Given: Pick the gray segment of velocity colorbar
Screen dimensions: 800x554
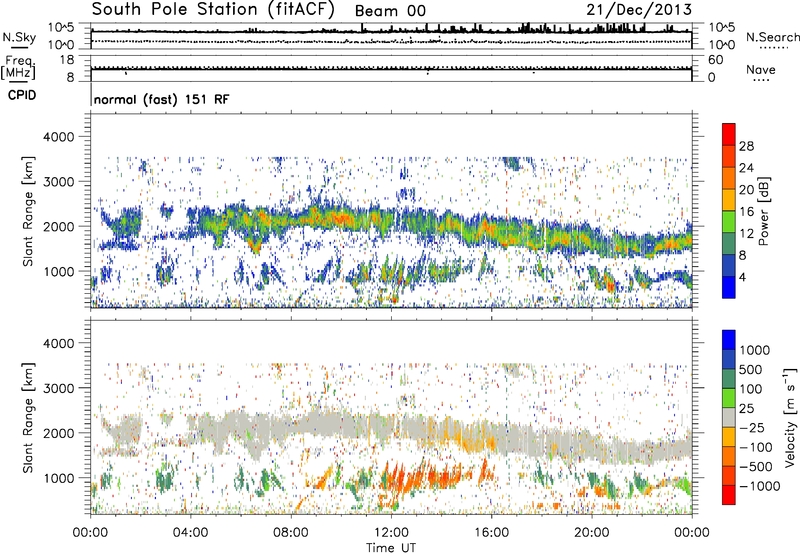Looking at the screenshot, I should 729,418.
